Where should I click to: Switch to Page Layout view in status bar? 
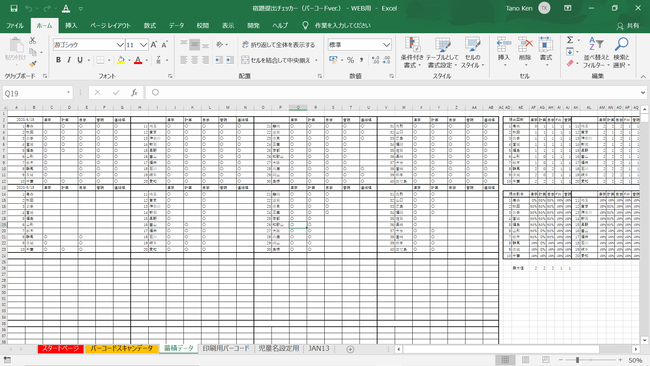tap(525, 360)
